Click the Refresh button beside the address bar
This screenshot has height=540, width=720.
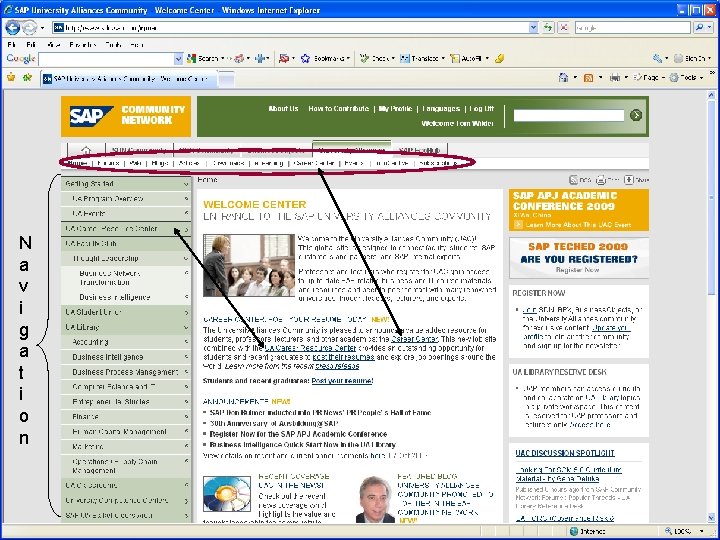point(548,28)
